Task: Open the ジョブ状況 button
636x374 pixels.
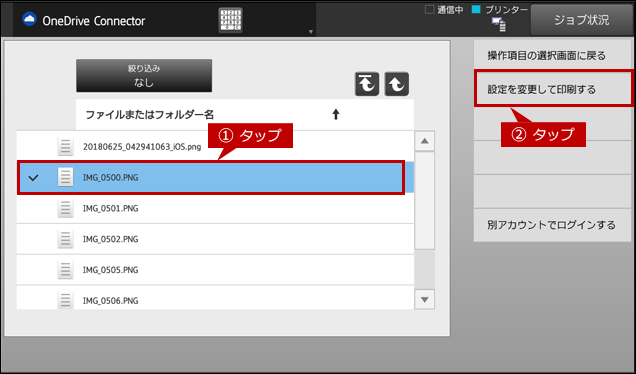Action: [582, 20]
